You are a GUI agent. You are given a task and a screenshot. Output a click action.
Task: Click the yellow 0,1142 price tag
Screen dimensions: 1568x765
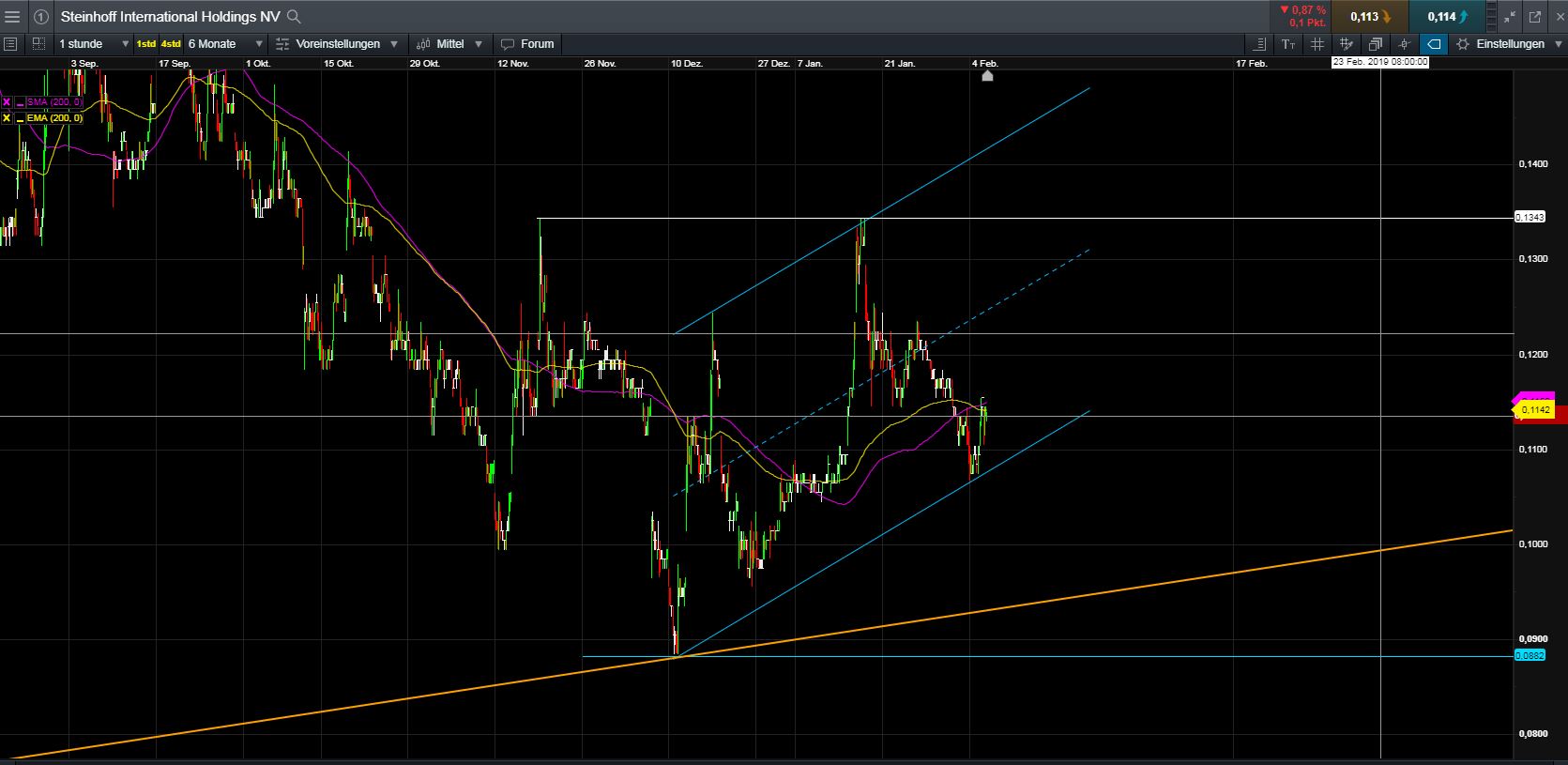pos(1533,410)
